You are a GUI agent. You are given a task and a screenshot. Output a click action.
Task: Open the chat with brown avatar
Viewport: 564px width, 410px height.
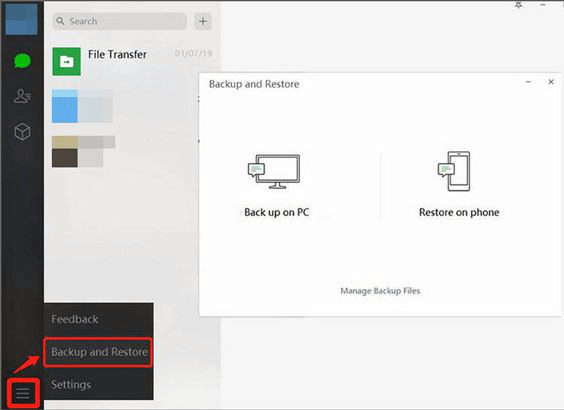132,151
